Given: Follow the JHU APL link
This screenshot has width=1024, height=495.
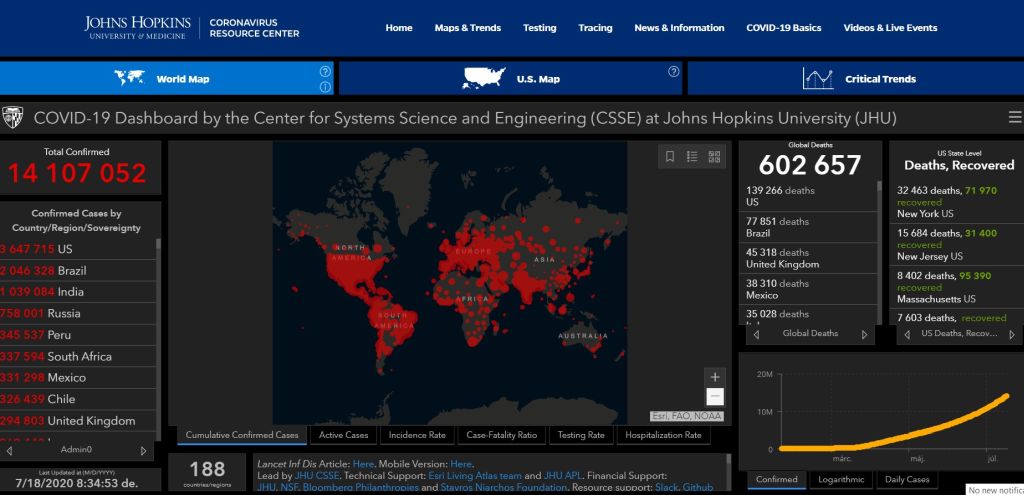Looking at the screenshot, I should coord(562,476).
